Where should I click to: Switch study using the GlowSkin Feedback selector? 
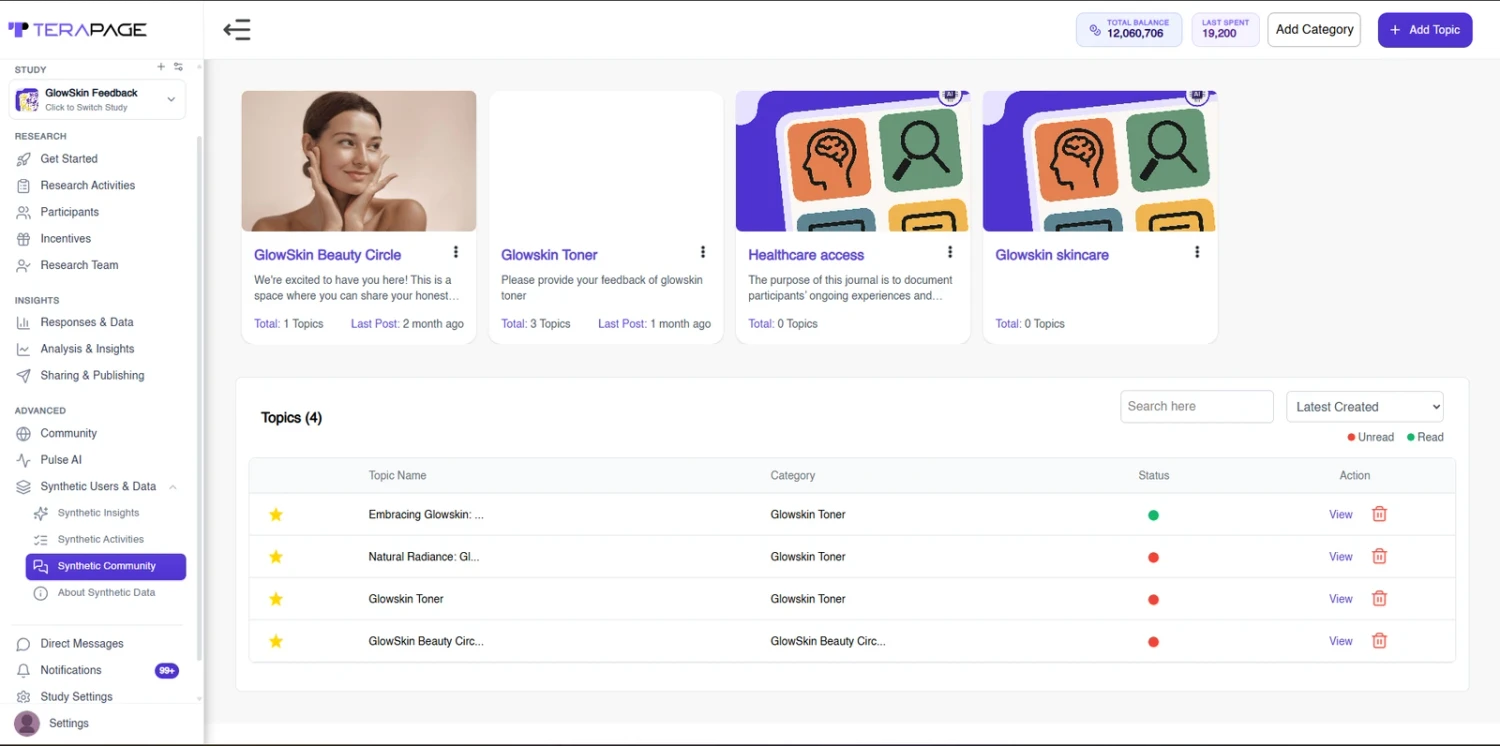pyautogui.click(x=97, y=99)
